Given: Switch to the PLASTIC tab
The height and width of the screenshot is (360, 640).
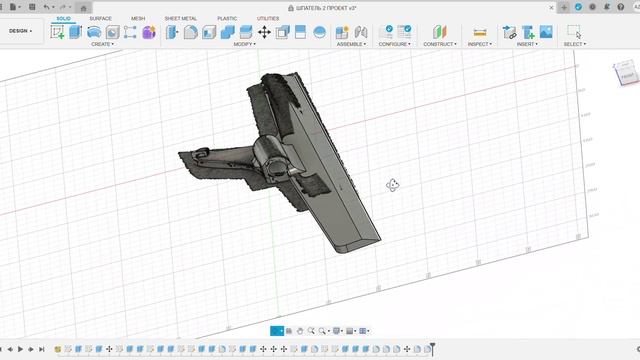Looking at the screenshot, I should pyautogui.click(x=227, y=18).
